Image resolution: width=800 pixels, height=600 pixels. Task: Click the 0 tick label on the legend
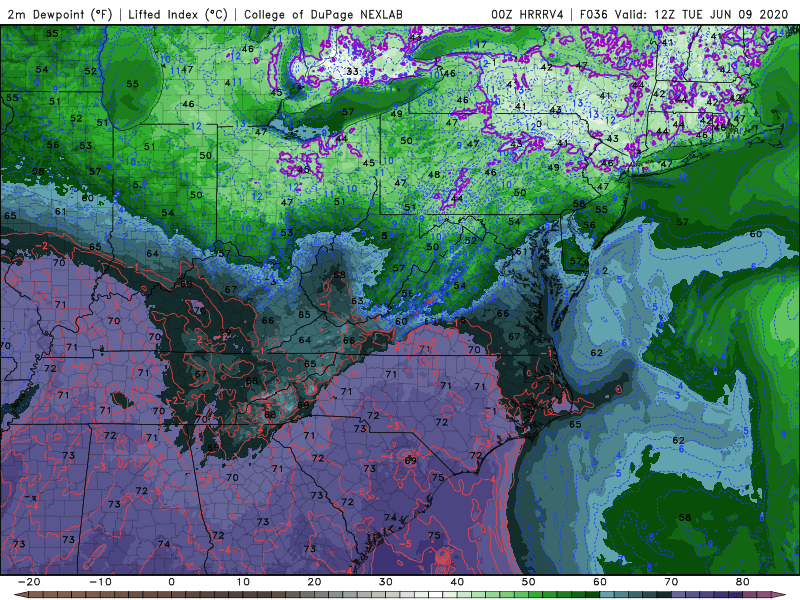[x=171, y=582]
